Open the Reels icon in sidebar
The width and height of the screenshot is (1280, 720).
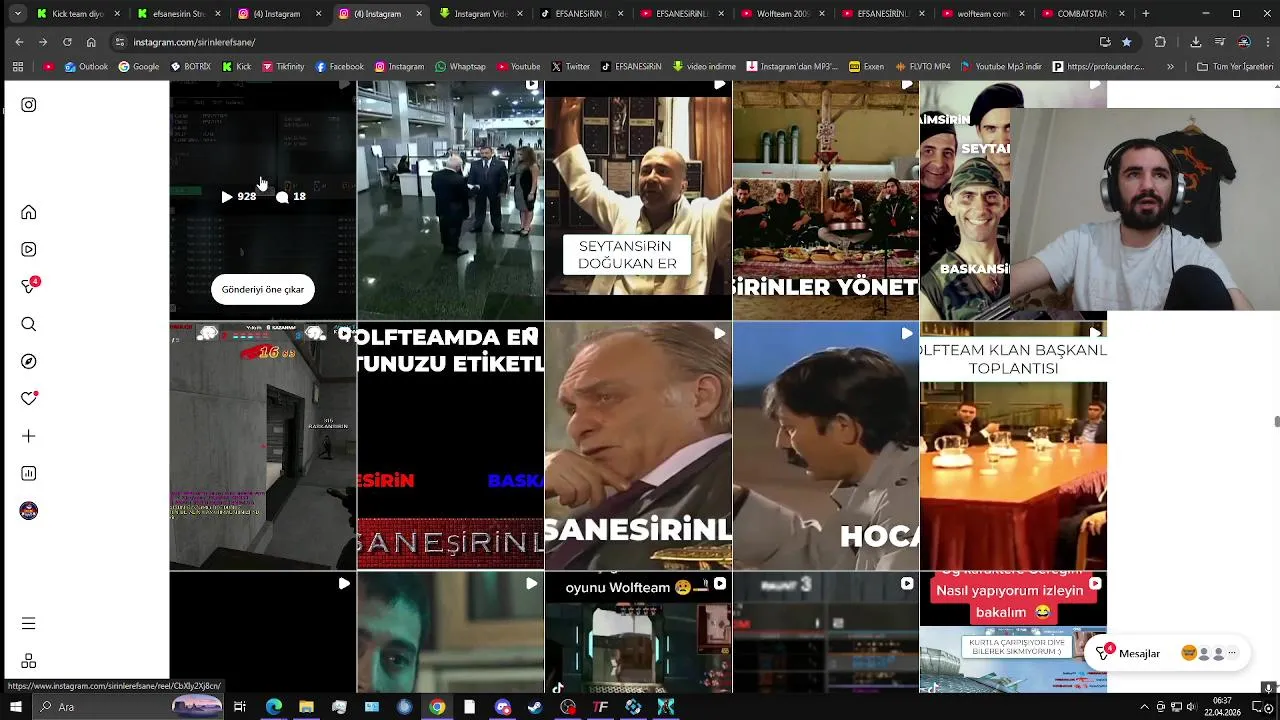click(29, 249)
